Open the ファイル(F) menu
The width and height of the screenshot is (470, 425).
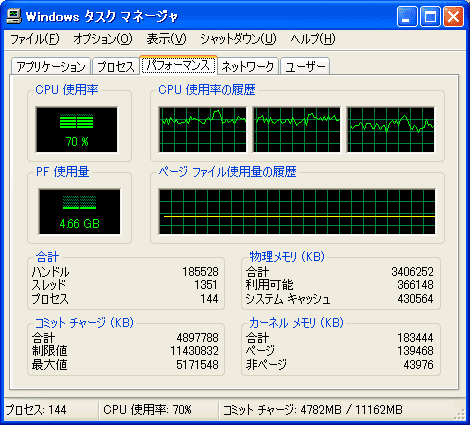point(35,39)
